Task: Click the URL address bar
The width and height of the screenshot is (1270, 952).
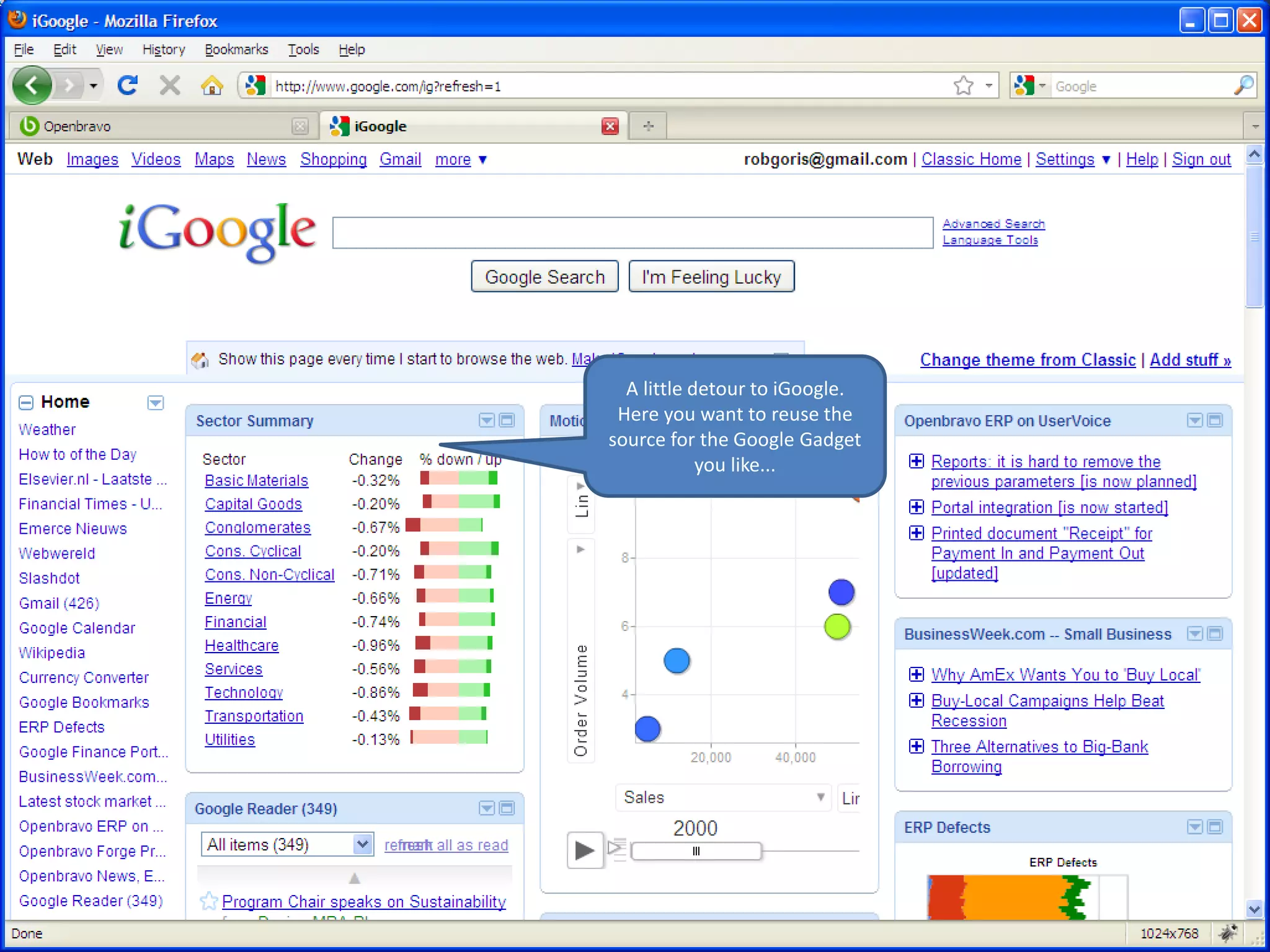Action: [608, 86]
